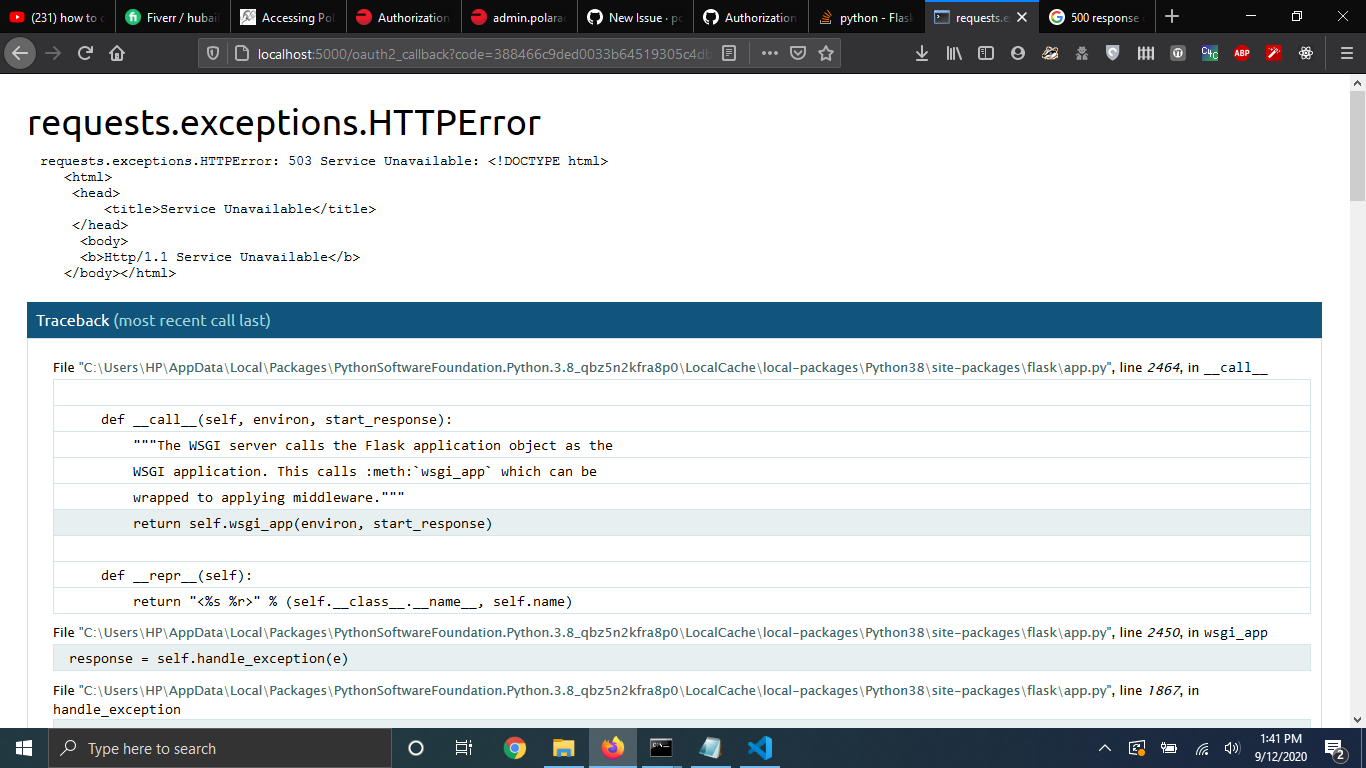The image size is (1366, 768).
Task: Switch to the GitHub 'New Issue' tab
Action: pos(636,17)
